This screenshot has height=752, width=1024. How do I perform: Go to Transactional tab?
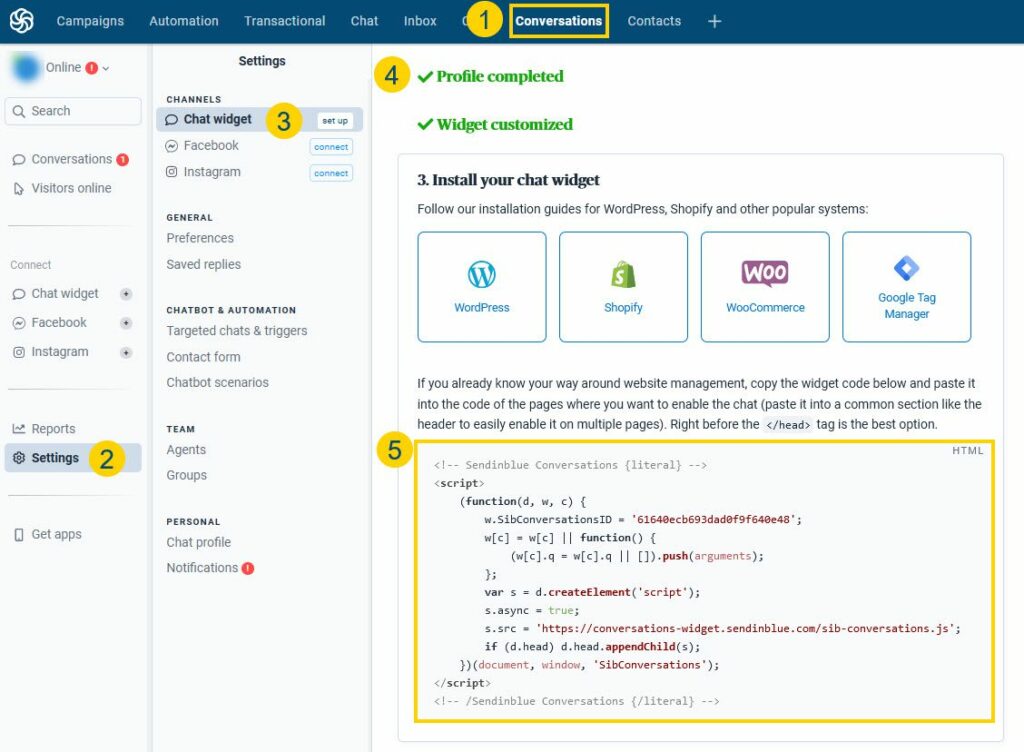[x=285, y=21]
